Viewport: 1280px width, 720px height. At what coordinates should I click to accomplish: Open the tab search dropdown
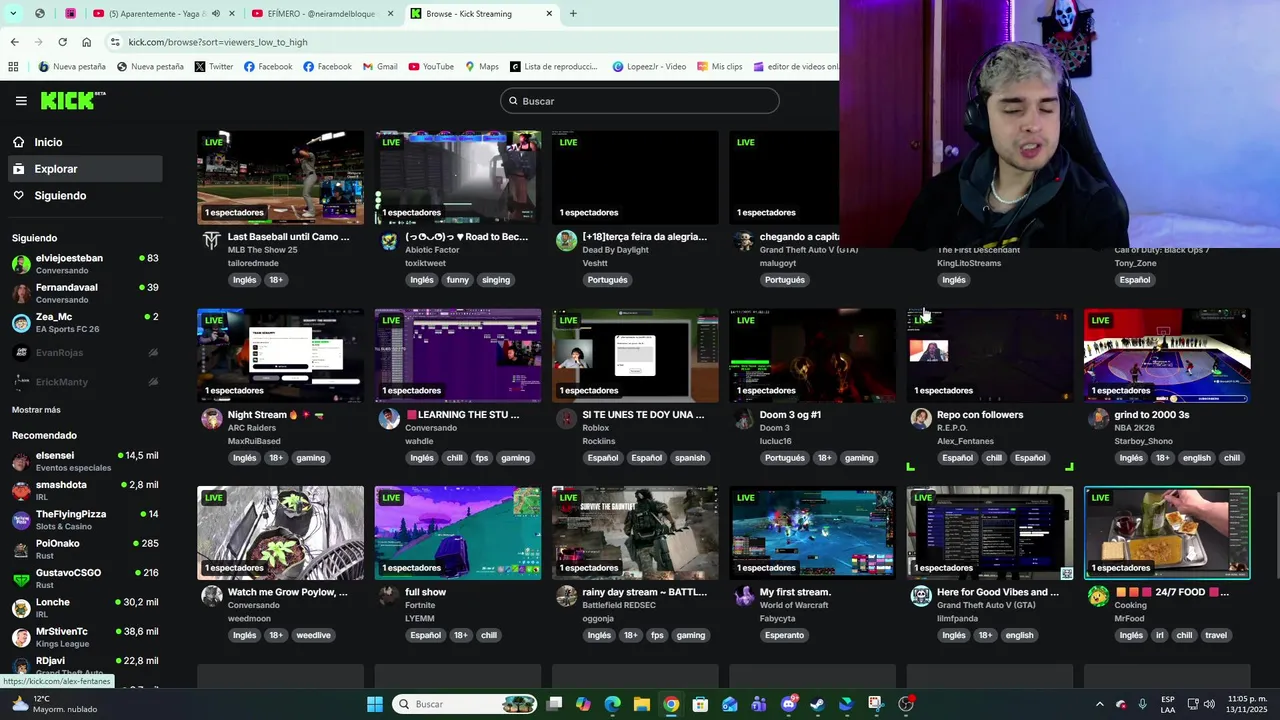pyautogui.click(x=12, y=14)
